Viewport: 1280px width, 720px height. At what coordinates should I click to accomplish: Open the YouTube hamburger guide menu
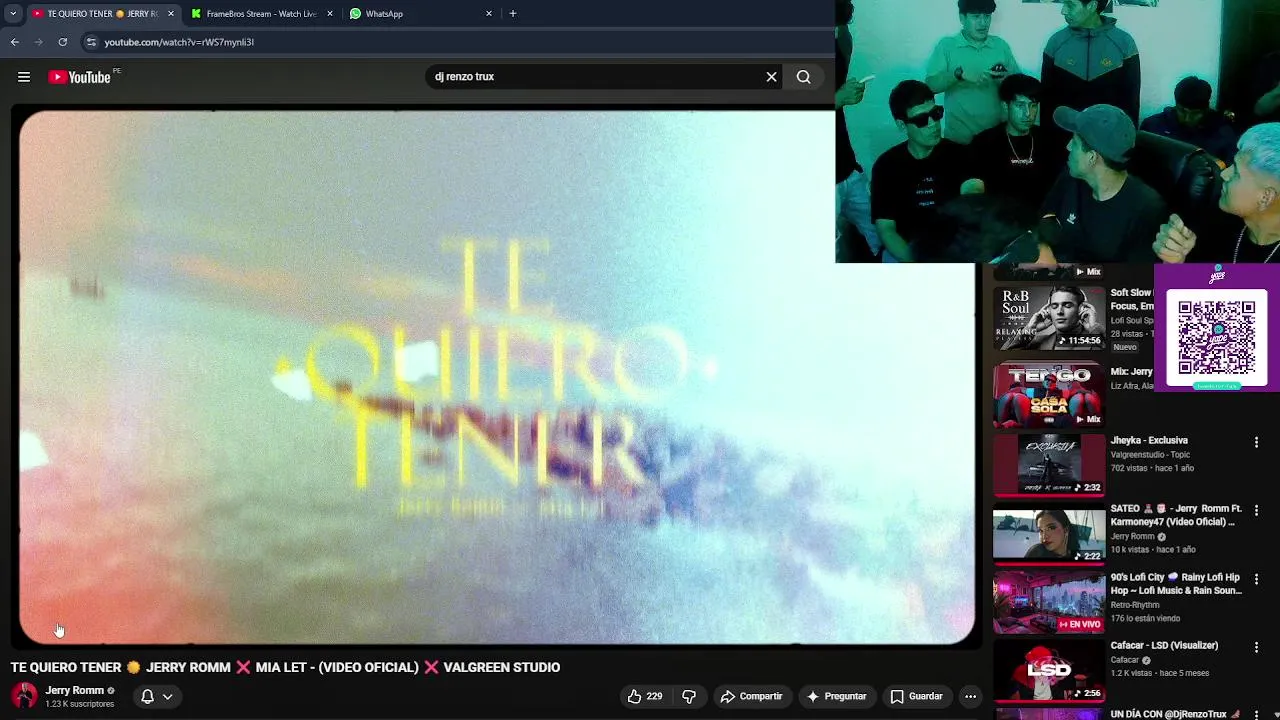pos(24,77)
